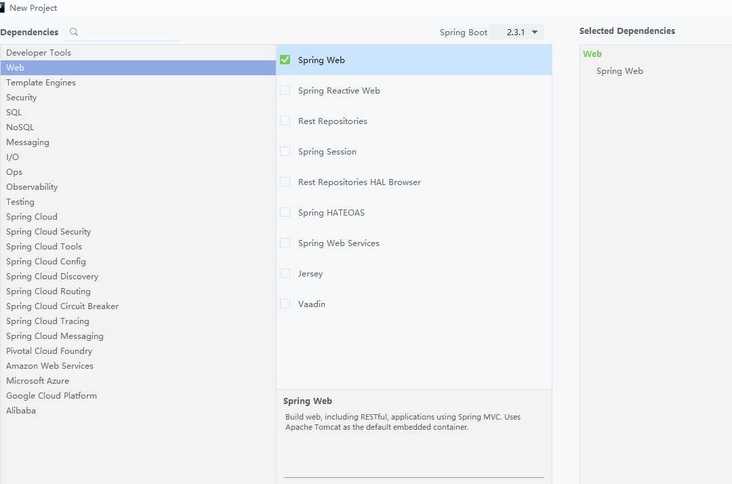The height and width of the screenshot is (484, 732).
Task: Click the New Project window icon
Action: 4,7
